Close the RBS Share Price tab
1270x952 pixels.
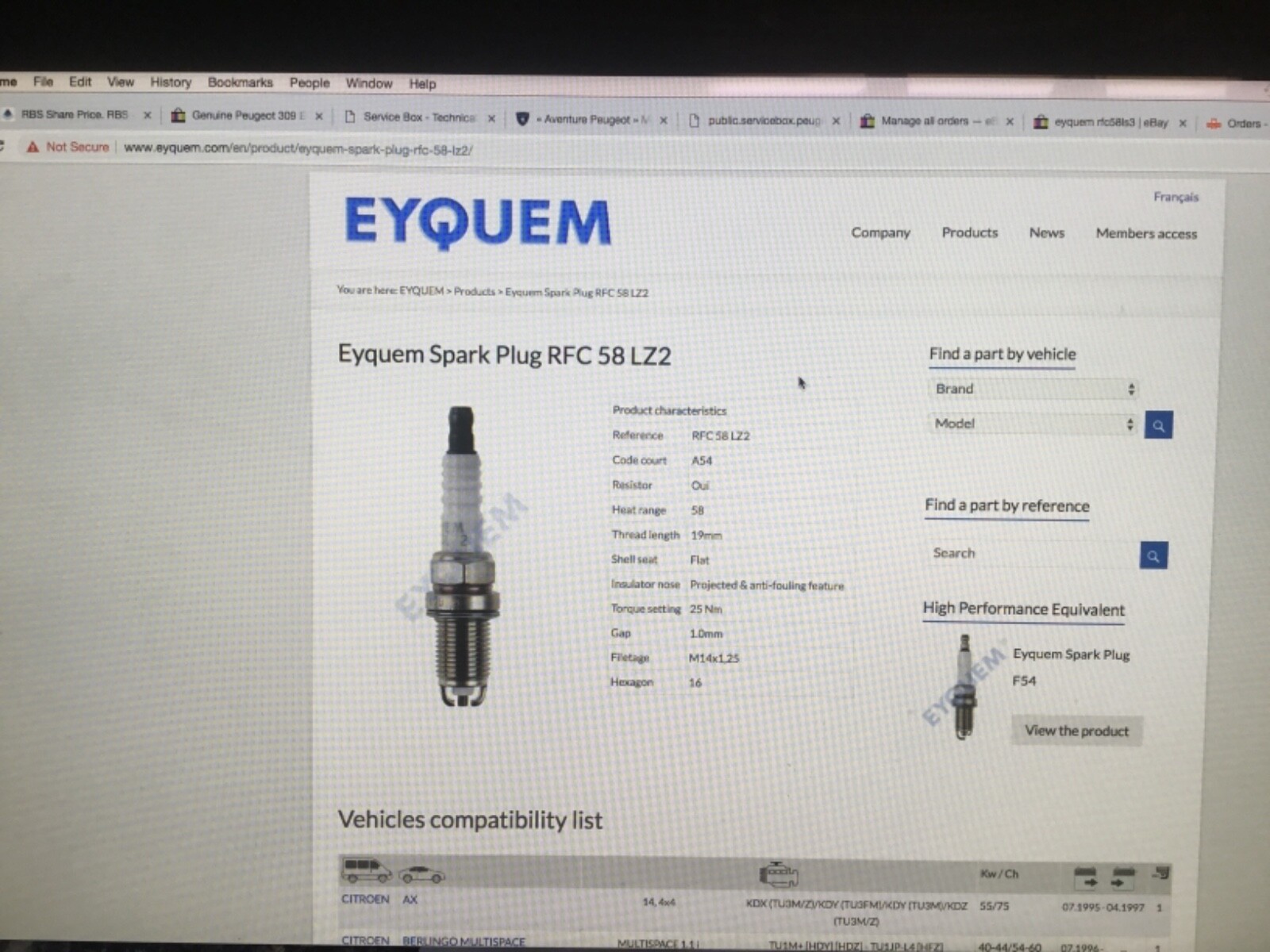coord(147,115)
